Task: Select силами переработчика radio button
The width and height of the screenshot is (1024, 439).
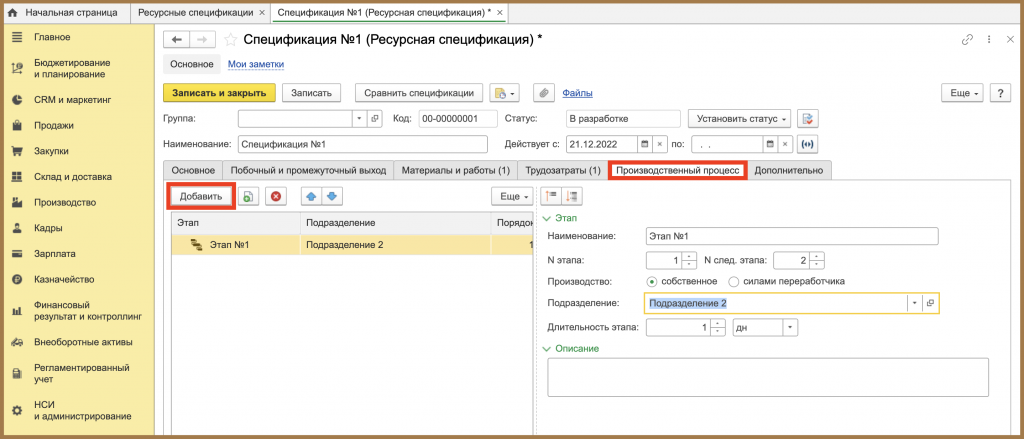Action: tap(733, 282)
